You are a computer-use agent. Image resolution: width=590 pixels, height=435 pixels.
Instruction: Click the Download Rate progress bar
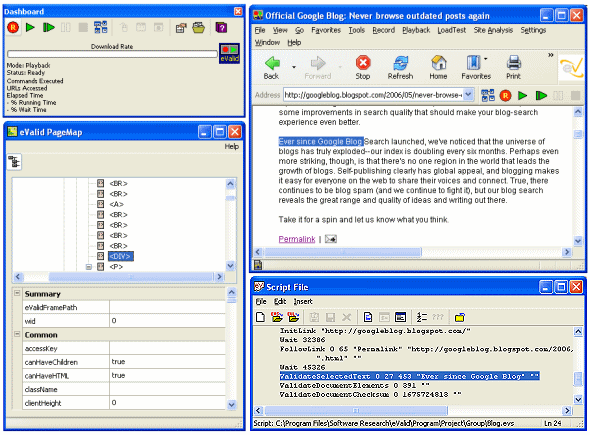[x=112, y=54]
